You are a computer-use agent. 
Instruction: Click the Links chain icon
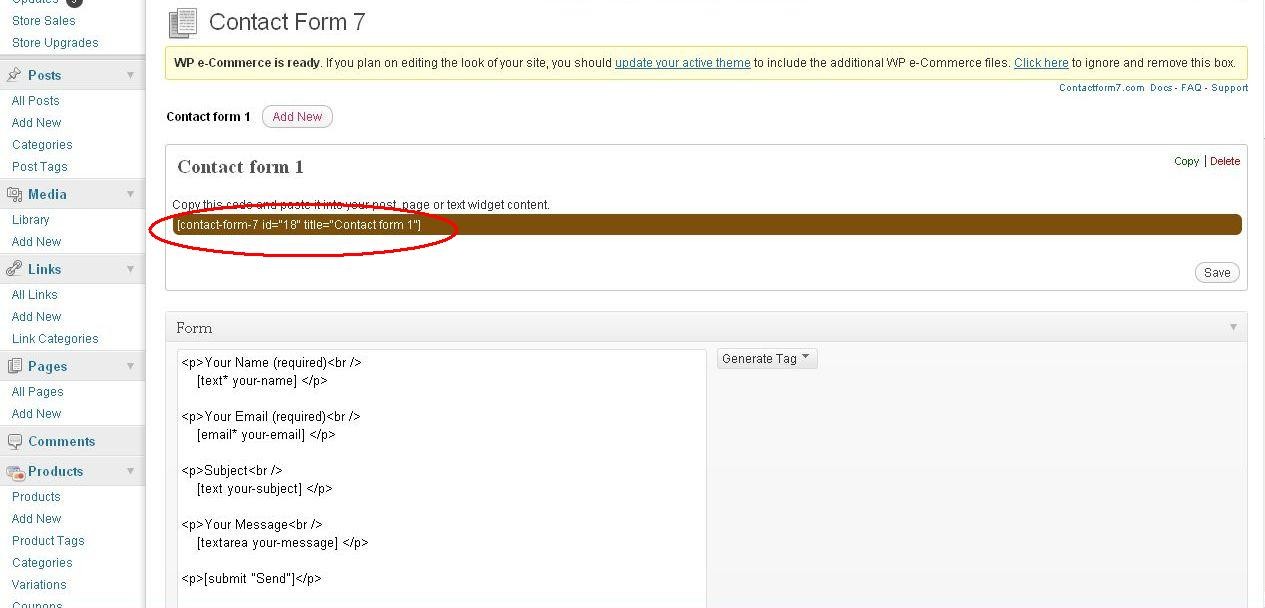point(14,269)
